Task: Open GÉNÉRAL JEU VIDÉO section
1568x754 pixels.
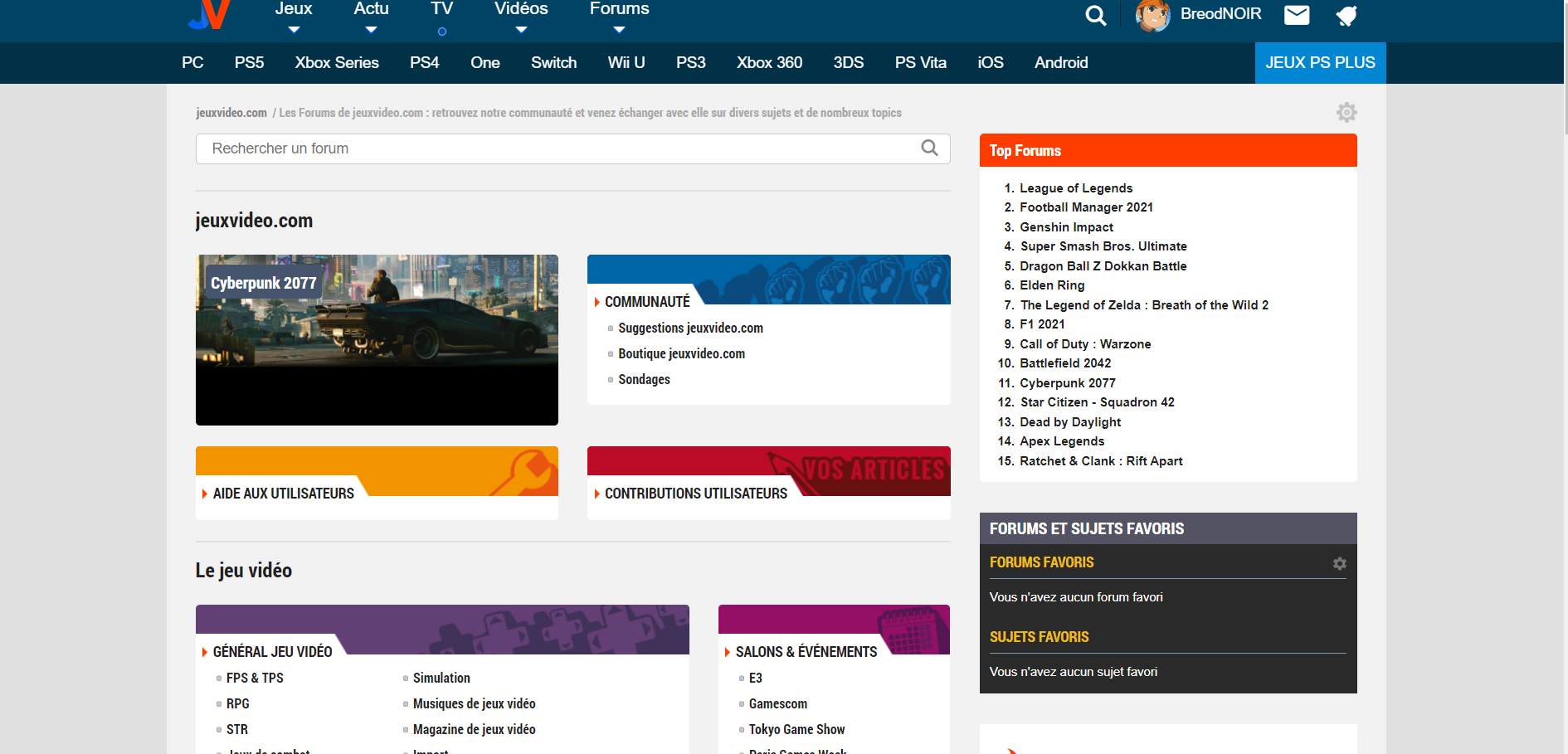Action: tap(272, 652)
